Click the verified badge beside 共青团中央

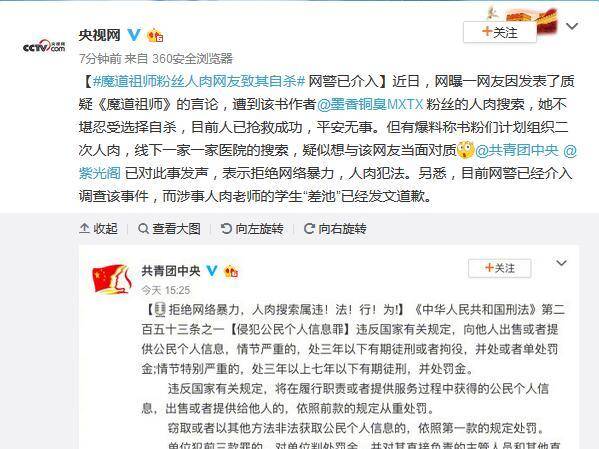click(x=212, y=271)
